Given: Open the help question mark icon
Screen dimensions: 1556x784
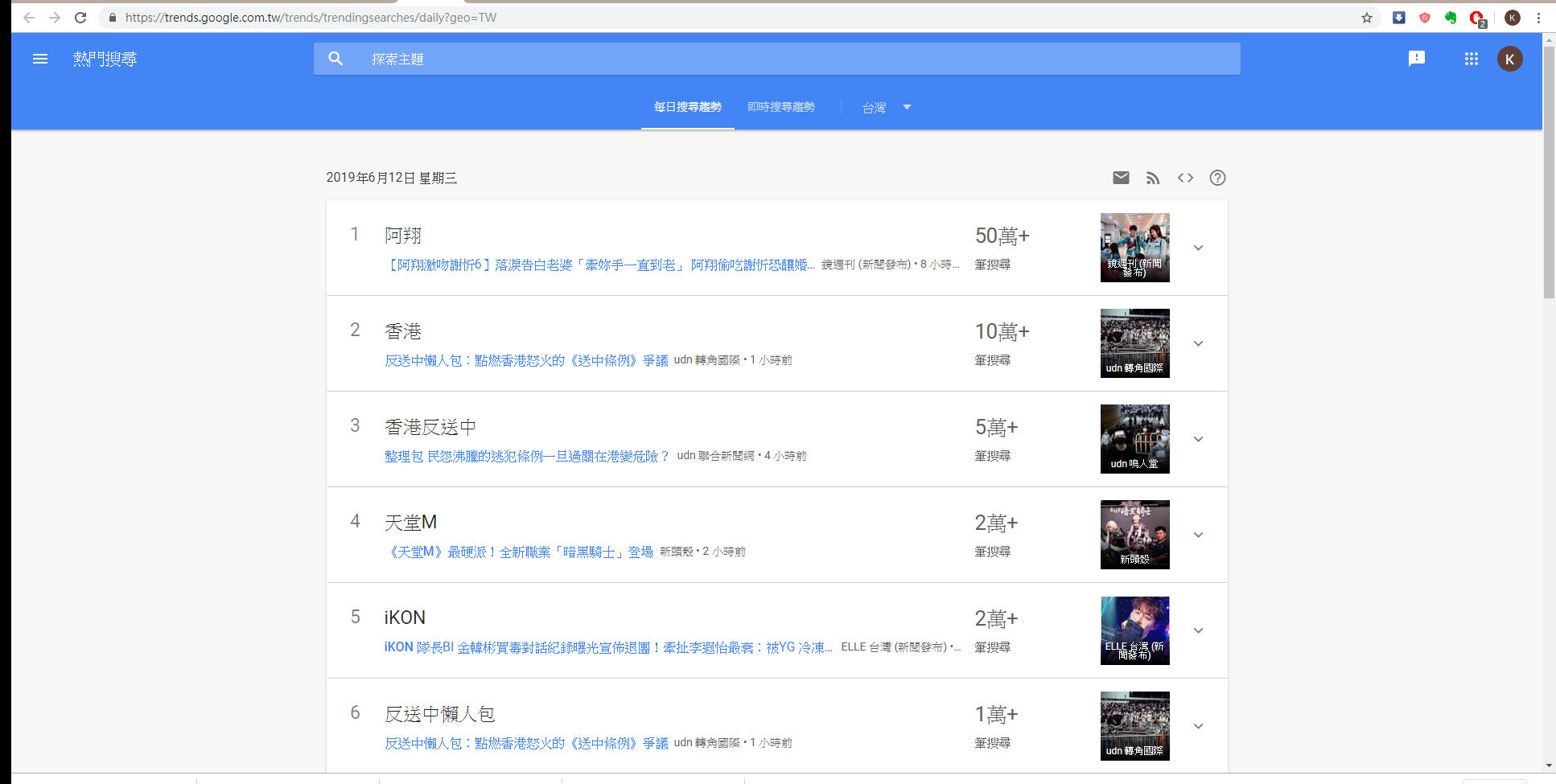Looking at the screenshot, I should point(1217,178).
